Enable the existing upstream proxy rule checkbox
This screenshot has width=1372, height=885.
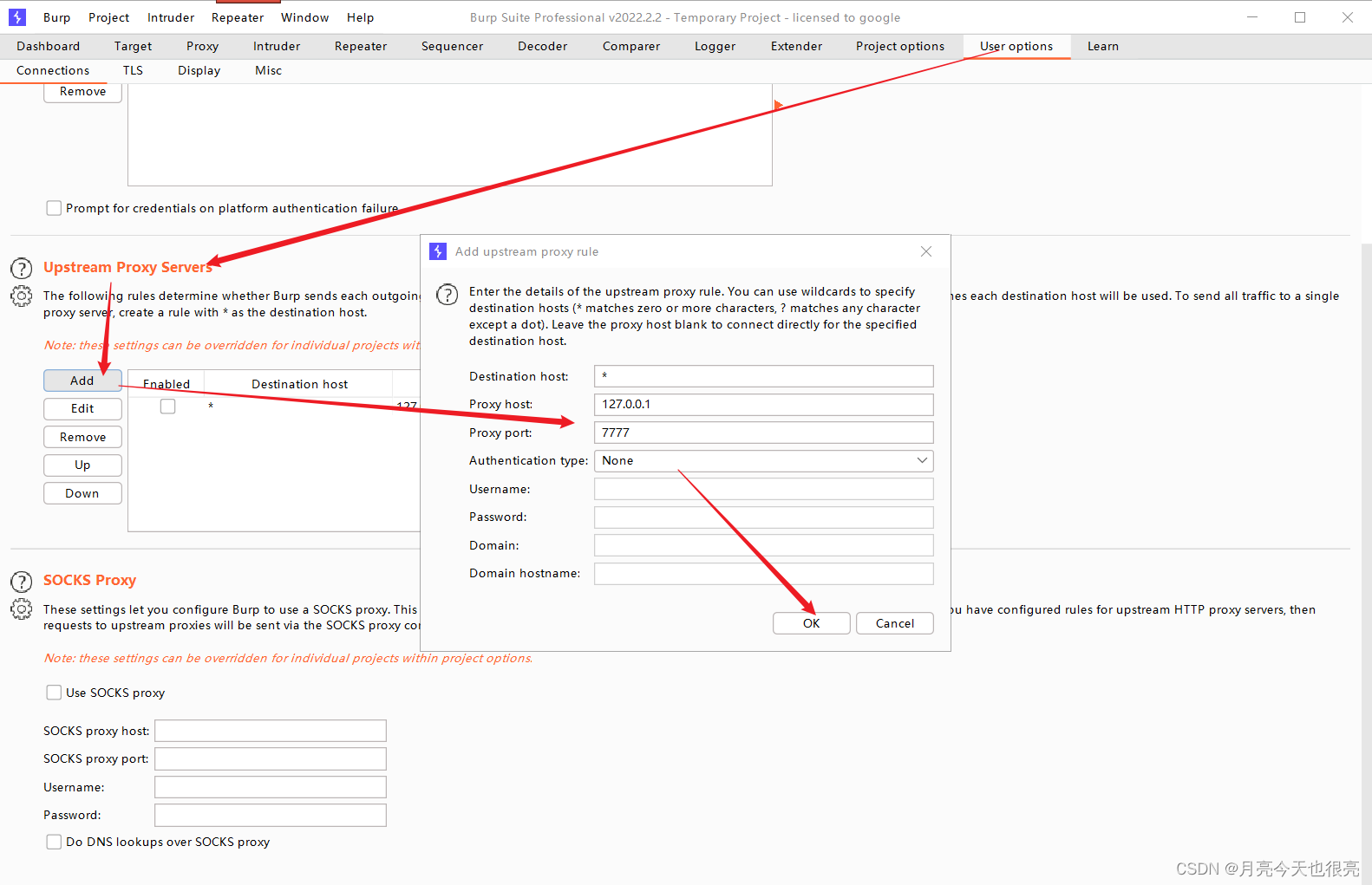(167, 407)
